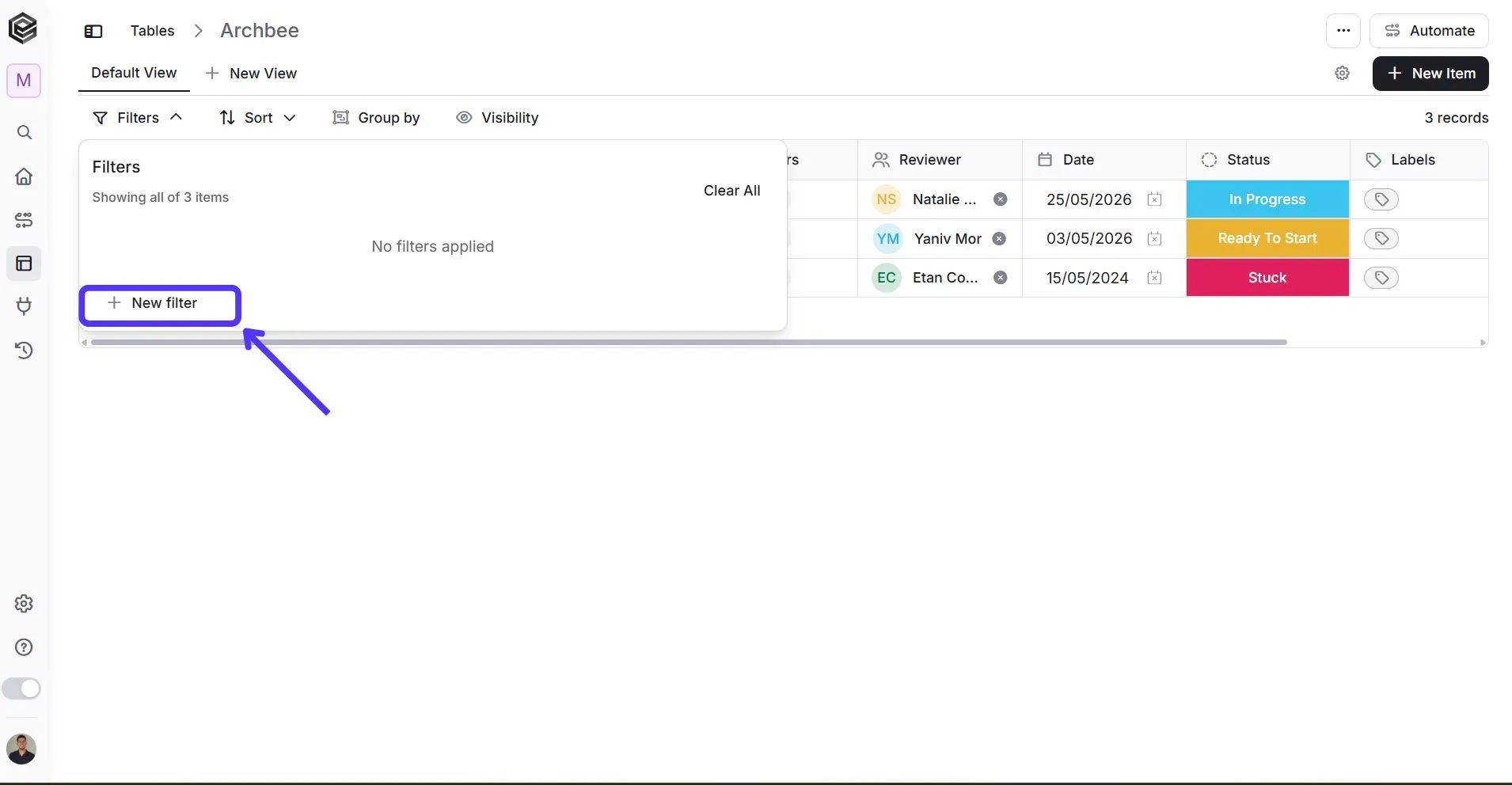Add label in the Ready To Start row
1512x785 pixels.
(x=1381, y=238)
